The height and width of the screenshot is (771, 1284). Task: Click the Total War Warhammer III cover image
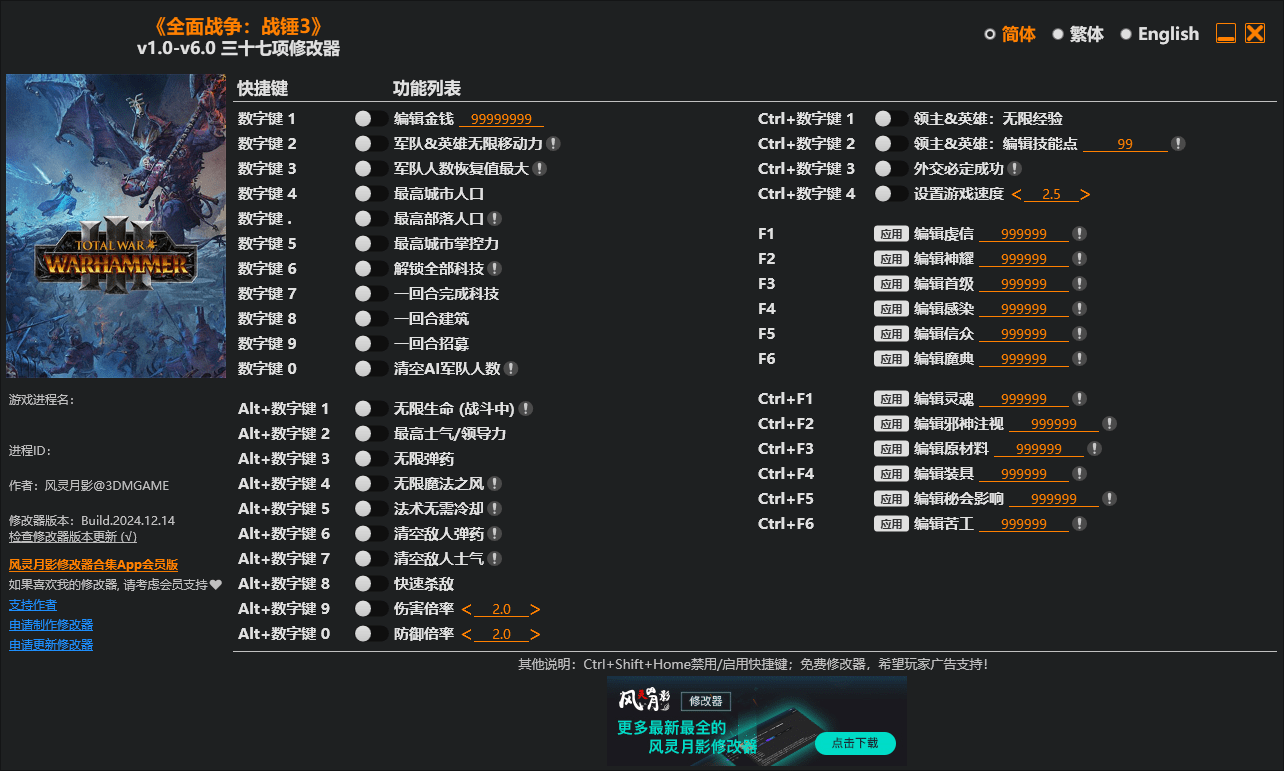click(116, 226)
